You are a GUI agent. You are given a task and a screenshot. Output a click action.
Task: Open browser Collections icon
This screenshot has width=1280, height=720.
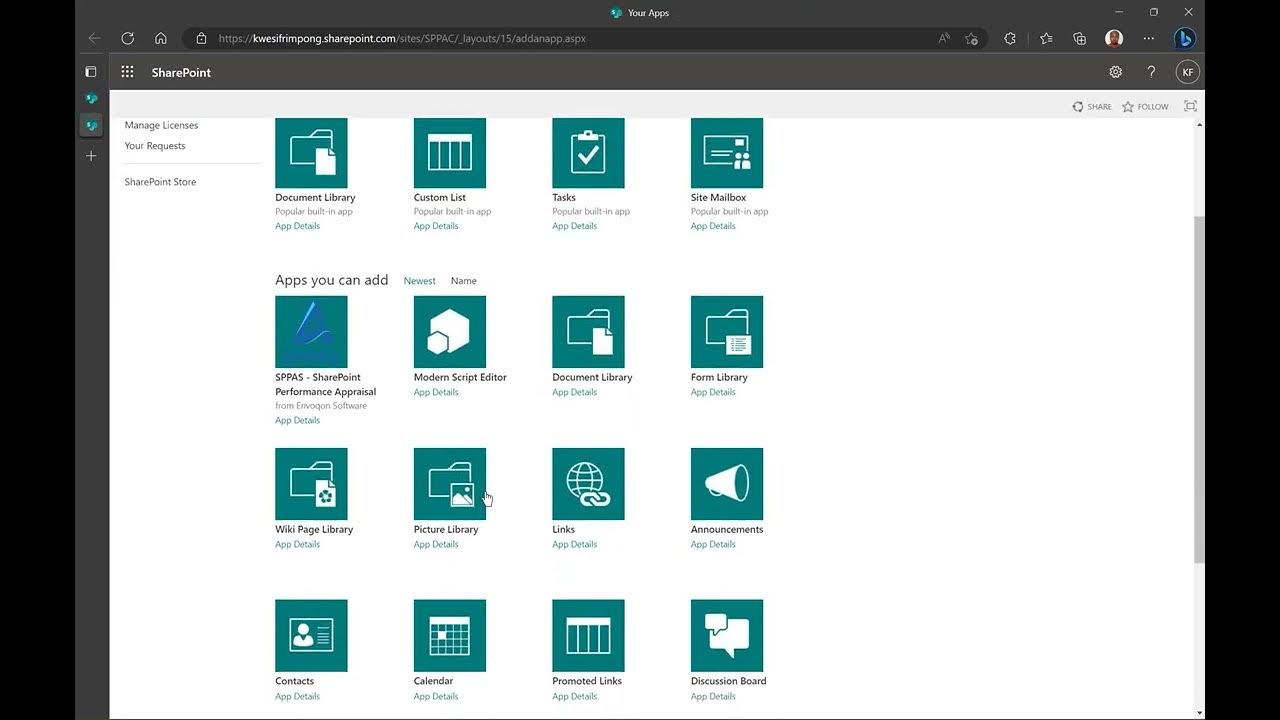coord(1079,38)
